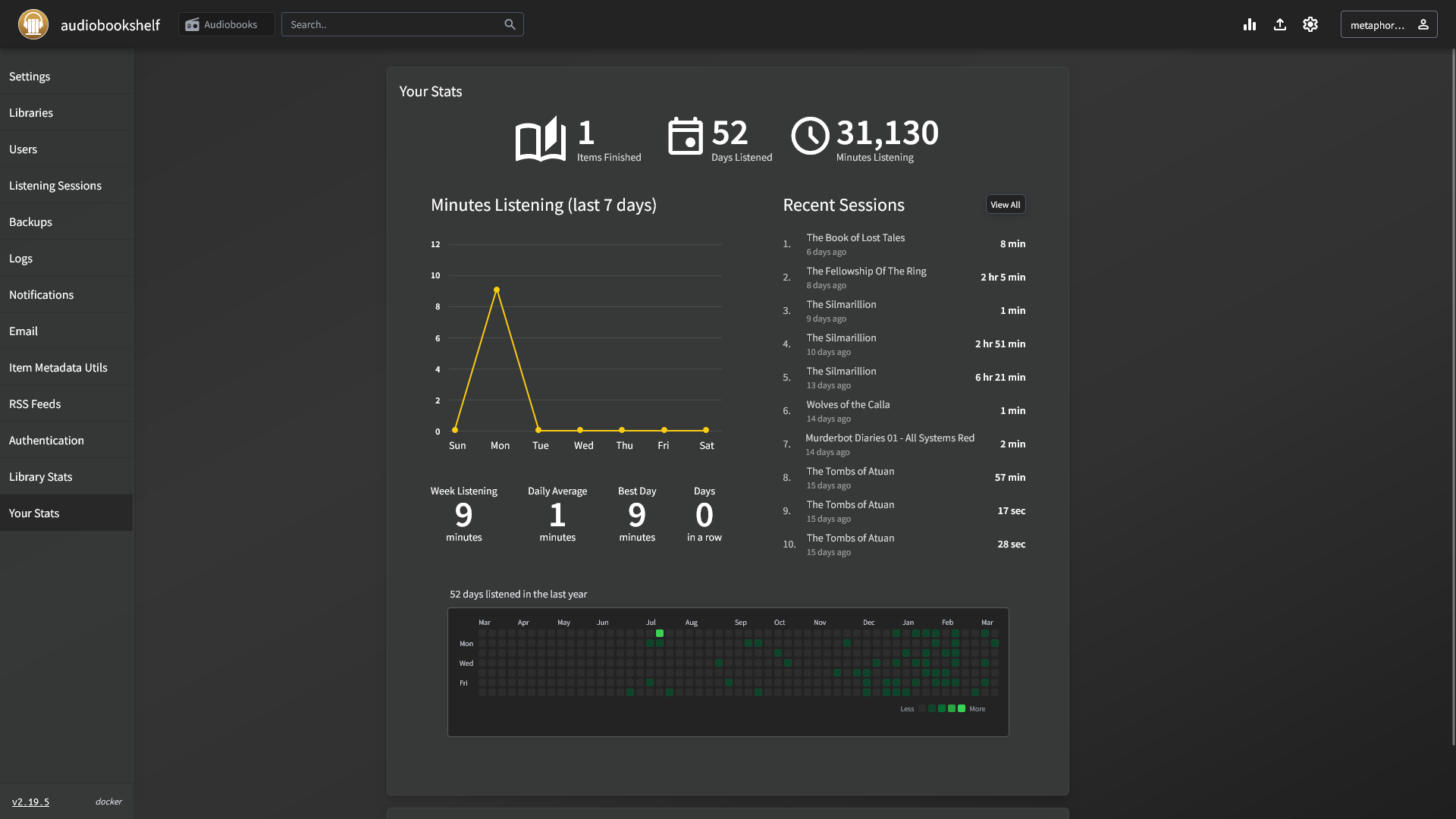
Task: Click the bright green July heatmap cell
Action: tap(660, 633)
